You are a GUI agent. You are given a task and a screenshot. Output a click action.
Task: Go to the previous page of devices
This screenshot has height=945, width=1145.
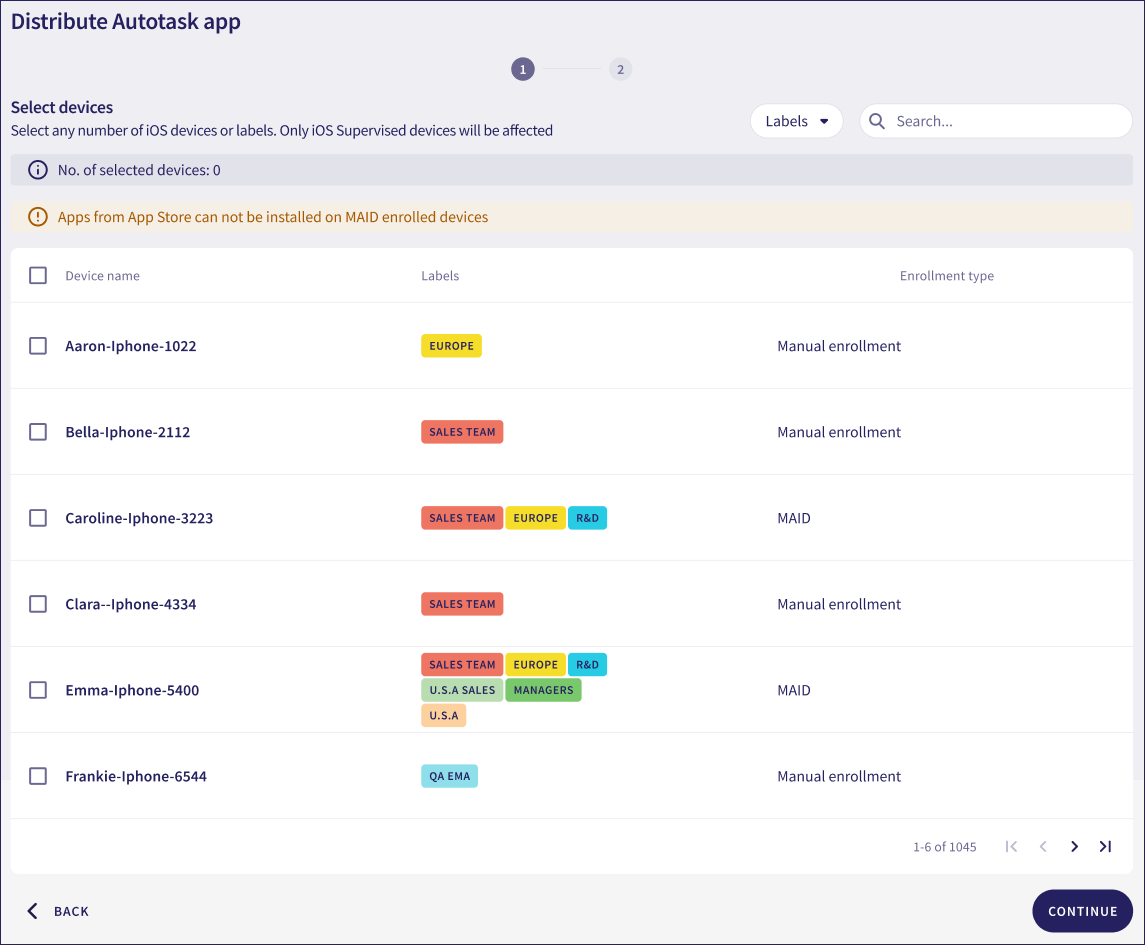click(1043, 847)
